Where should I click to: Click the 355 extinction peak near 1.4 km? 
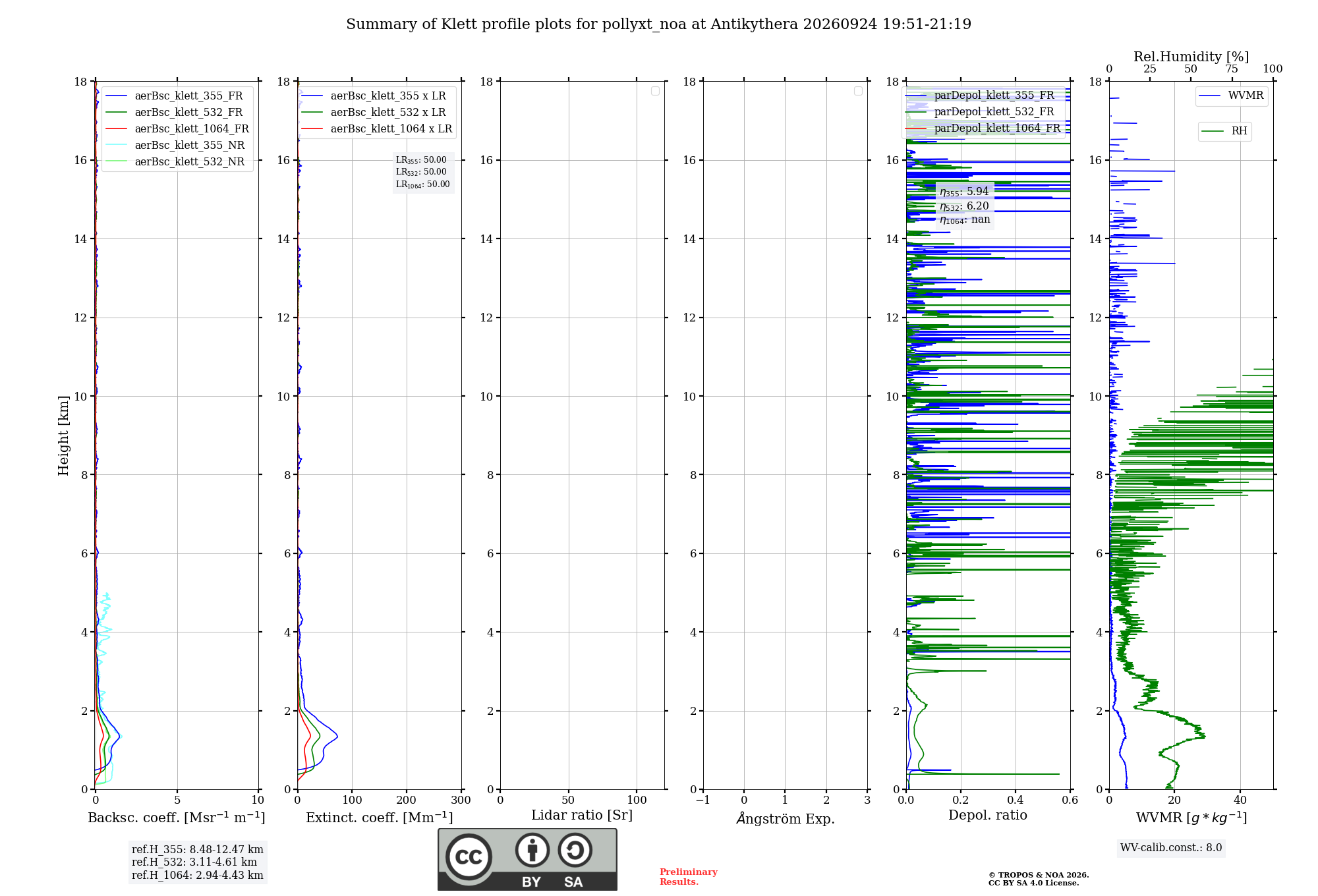(337, 735)
